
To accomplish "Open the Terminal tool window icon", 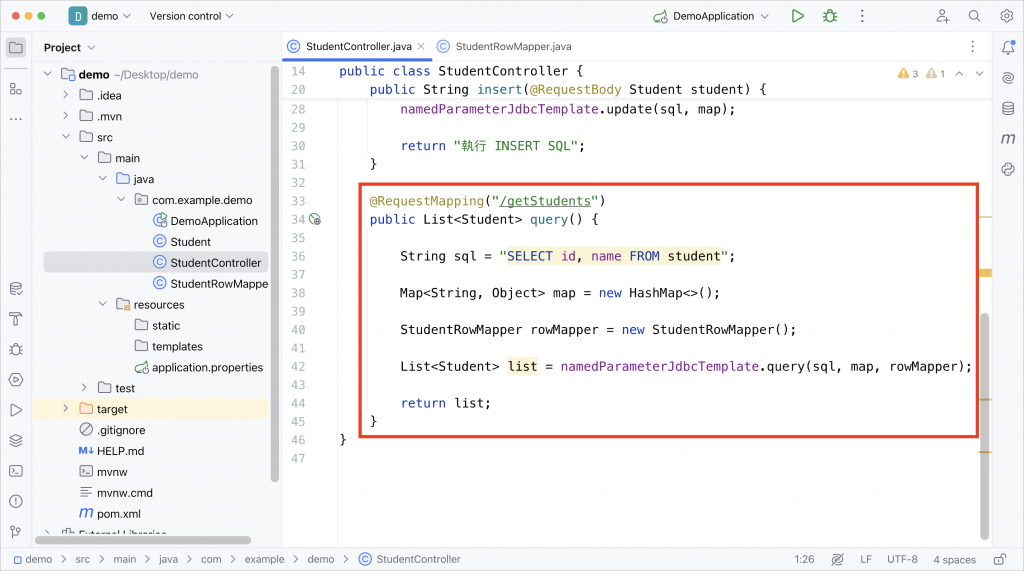I will 16,471.
